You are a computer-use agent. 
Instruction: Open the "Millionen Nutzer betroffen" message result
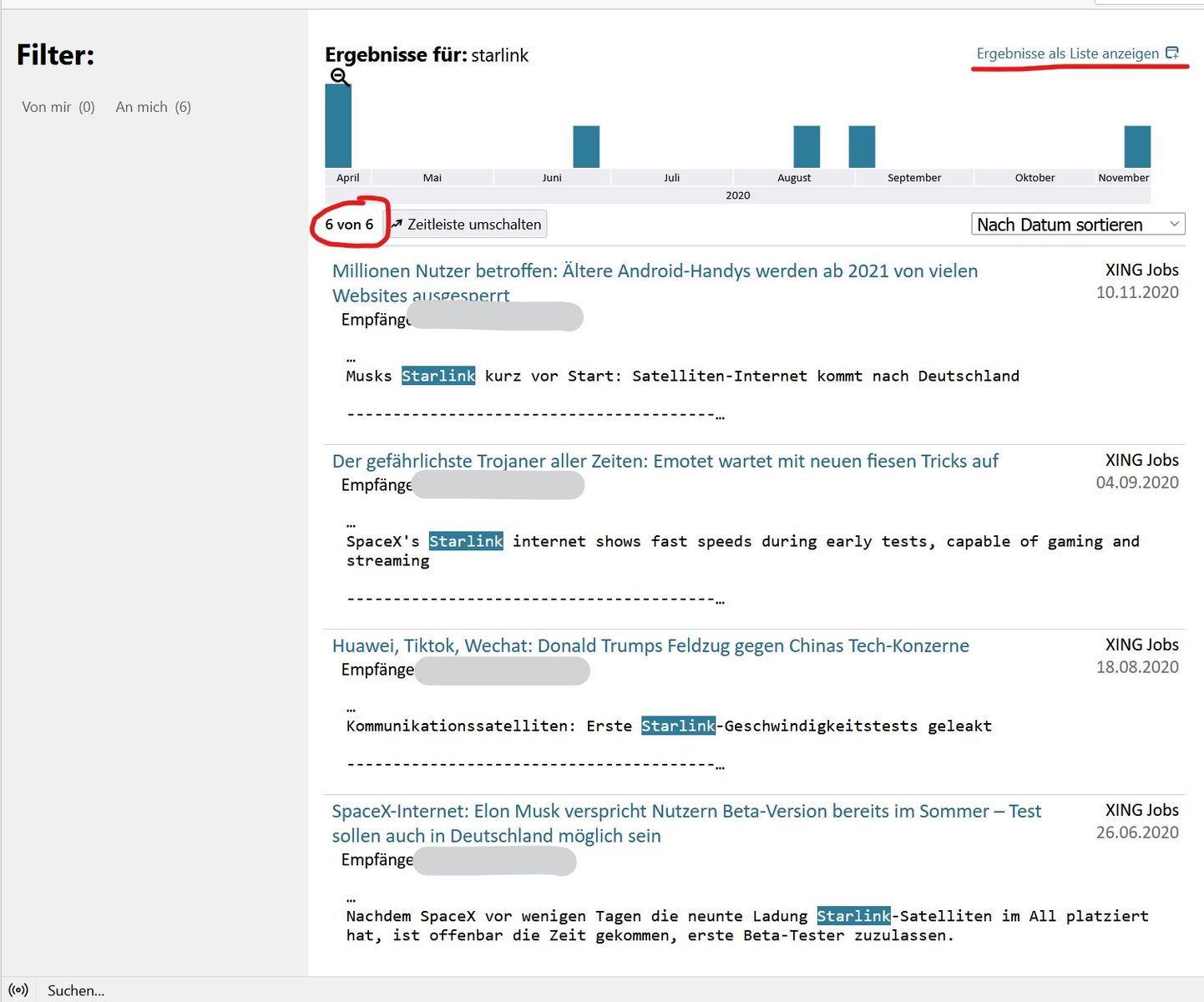[x=655, y=271]
